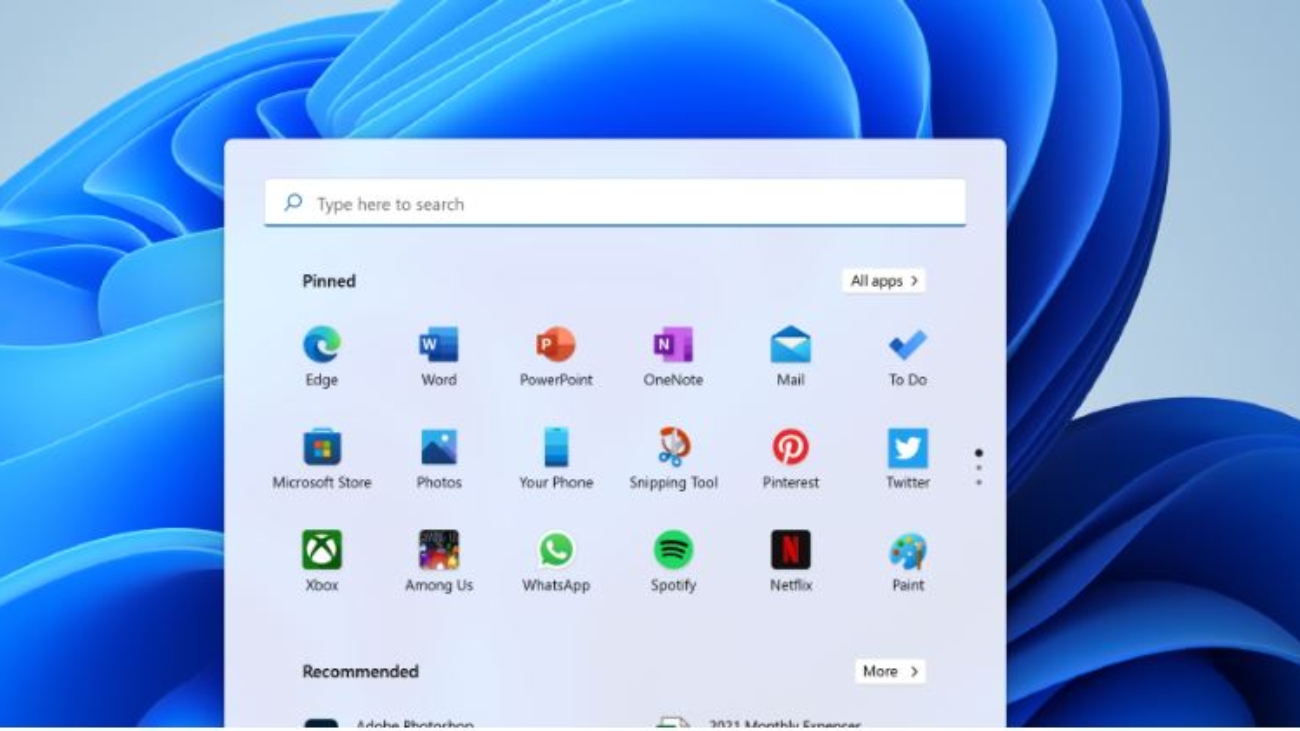Launch Among Us

click(x=440, y=552)
